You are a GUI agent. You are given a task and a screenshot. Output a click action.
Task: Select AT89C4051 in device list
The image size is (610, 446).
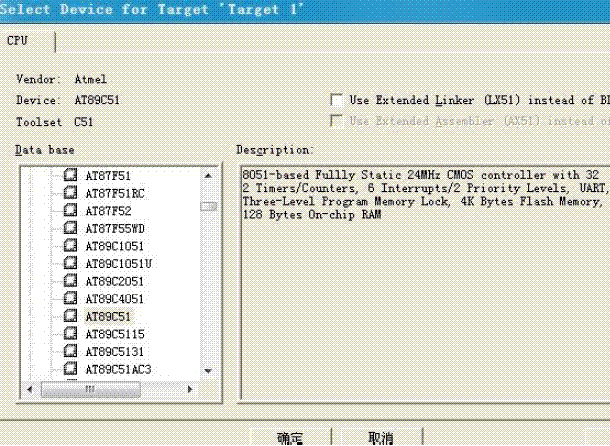[115, 298]
